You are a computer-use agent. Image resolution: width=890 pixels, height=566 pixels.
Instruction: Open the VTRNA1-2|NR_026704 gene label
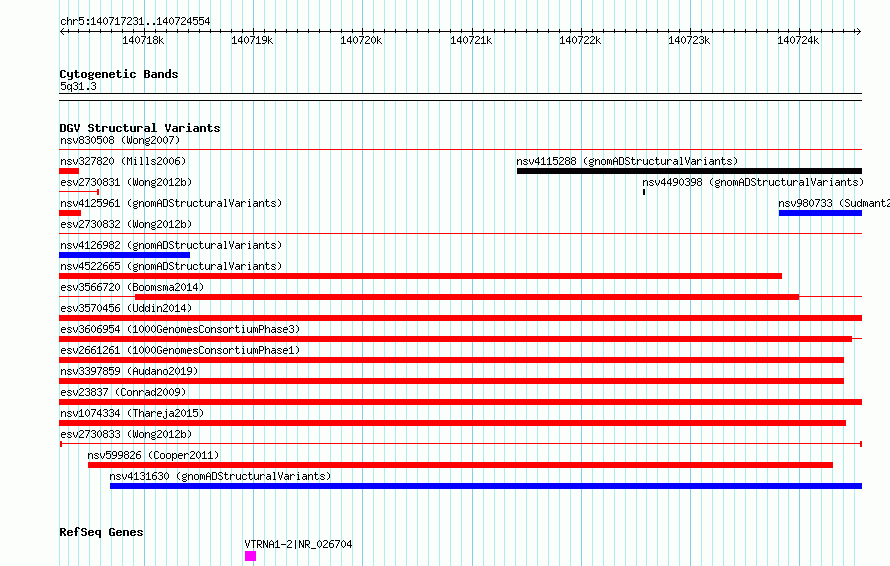[298, 544]
